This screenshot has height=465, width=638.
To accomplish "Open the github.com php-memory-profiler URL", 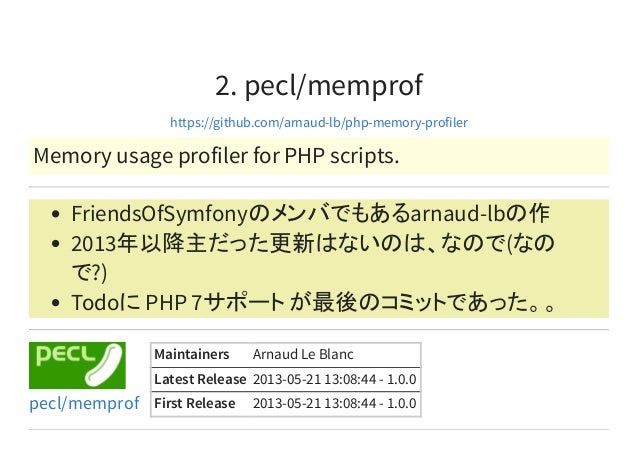I will [319, 122].
